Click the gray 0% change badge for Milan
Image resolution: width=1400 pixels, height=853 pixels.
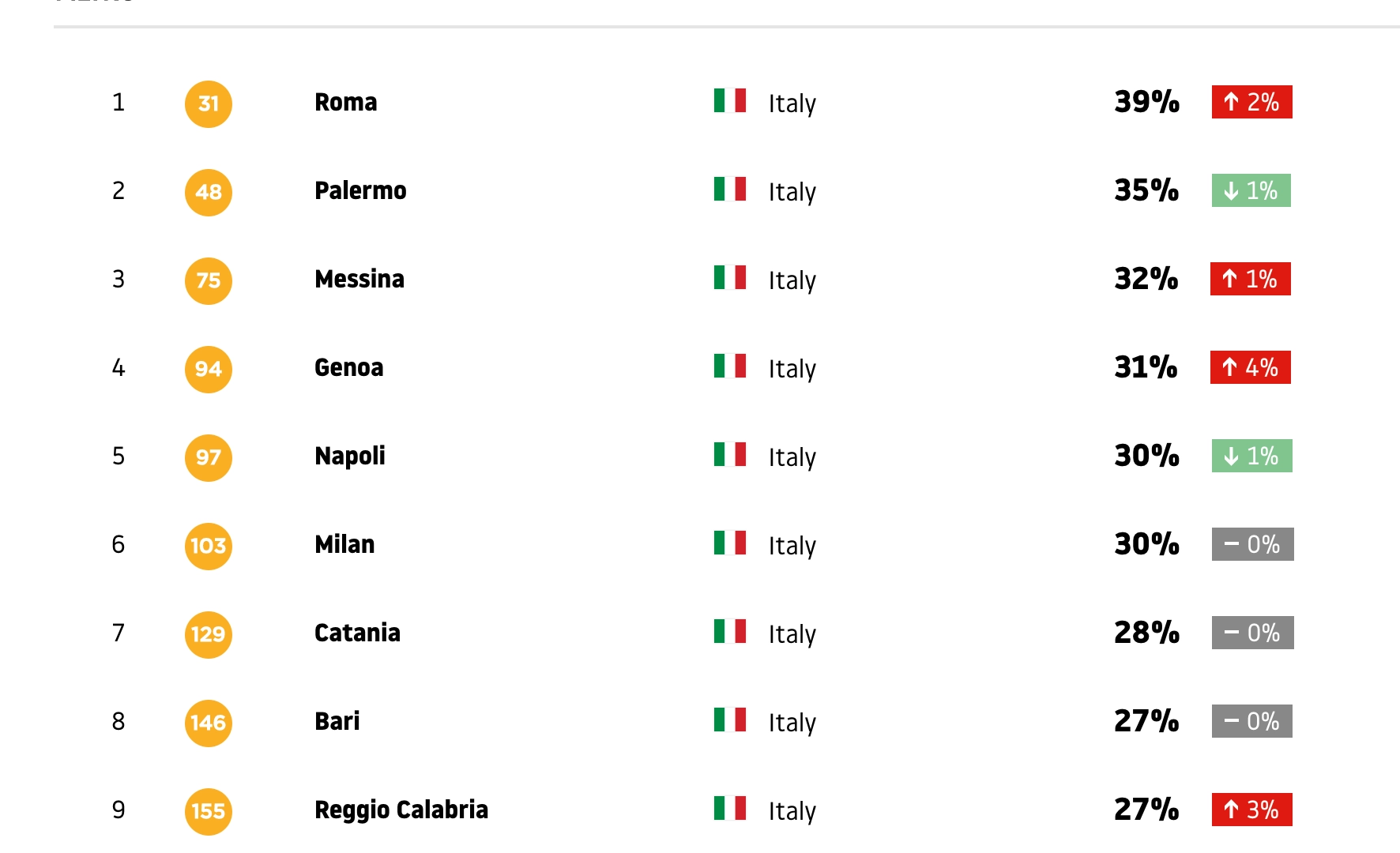(1252, 544)
